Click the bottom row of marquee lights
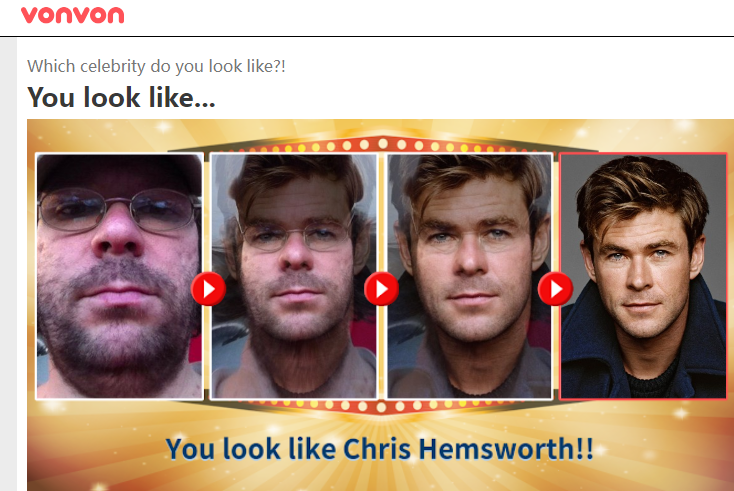 382,406
